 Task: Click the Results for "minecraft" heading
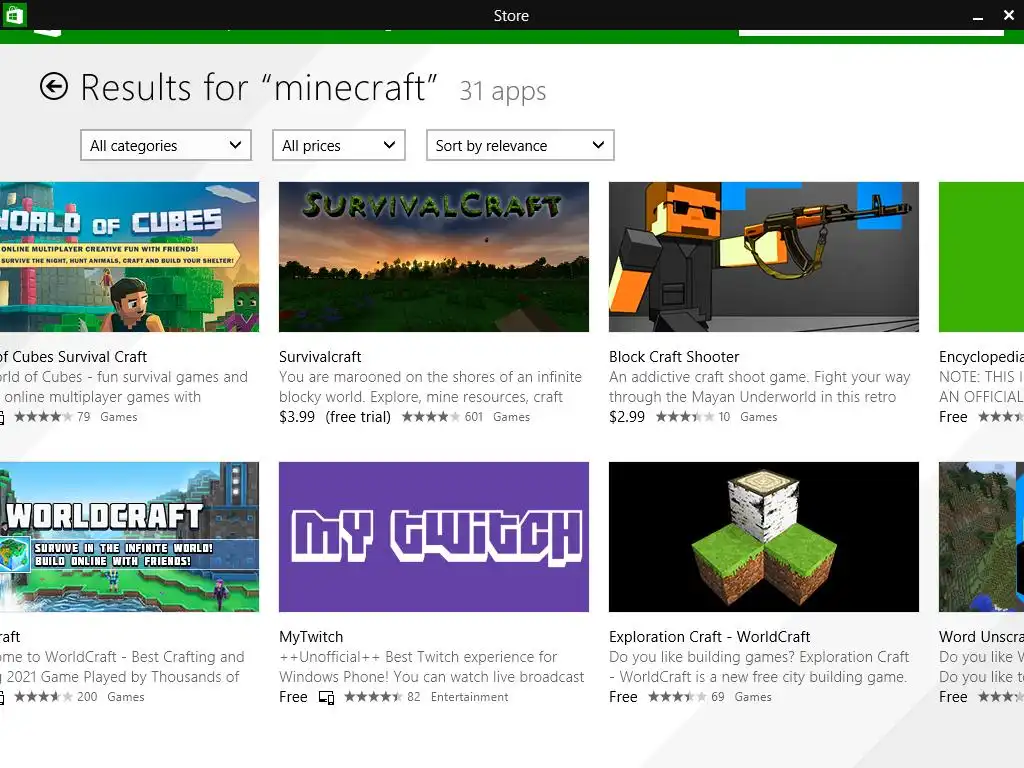[x=259, y=88]
